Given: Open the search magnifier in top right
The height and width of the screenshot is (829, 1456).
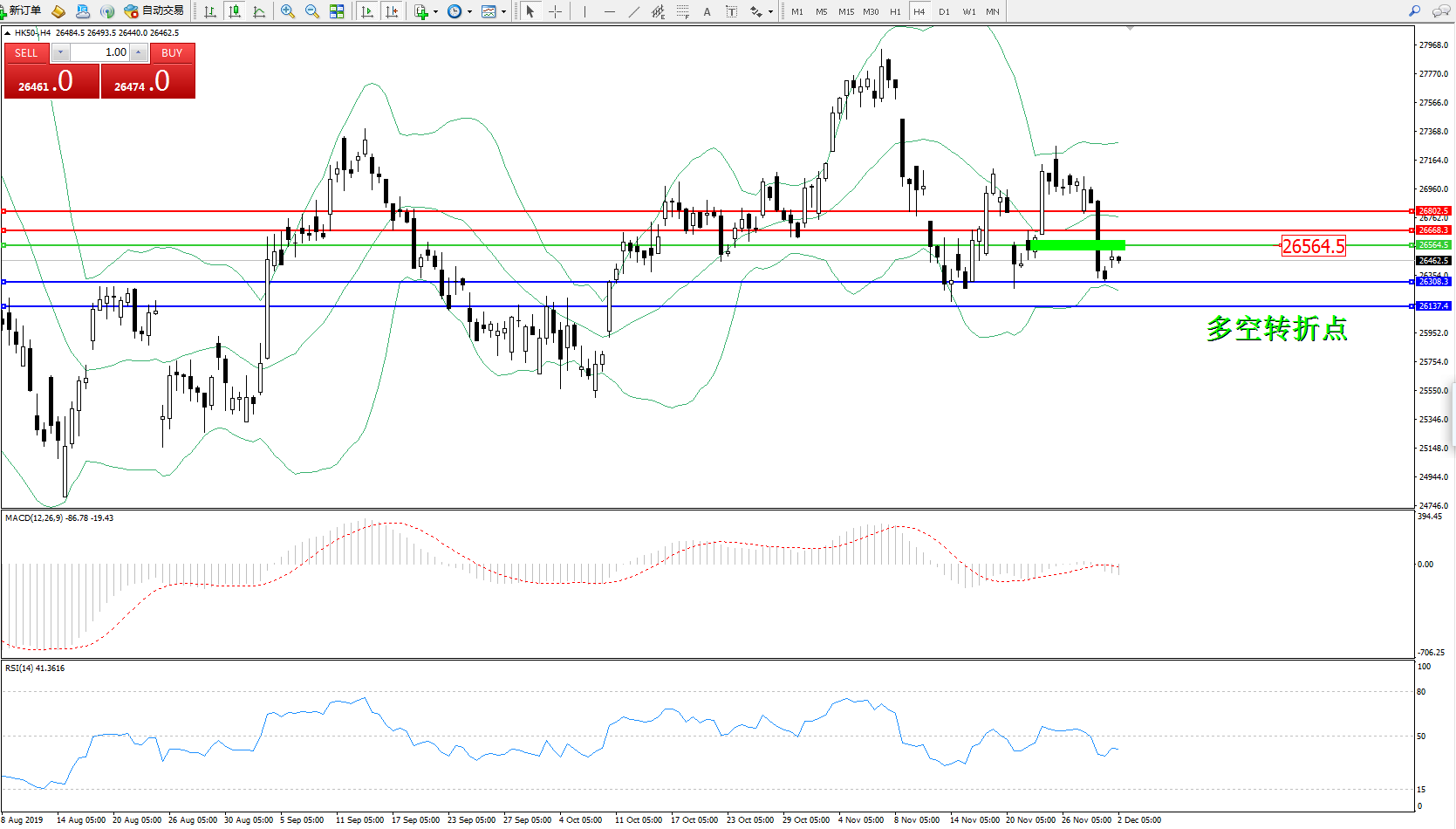Looking at the screenshot, I should [x=1414, y=11].
